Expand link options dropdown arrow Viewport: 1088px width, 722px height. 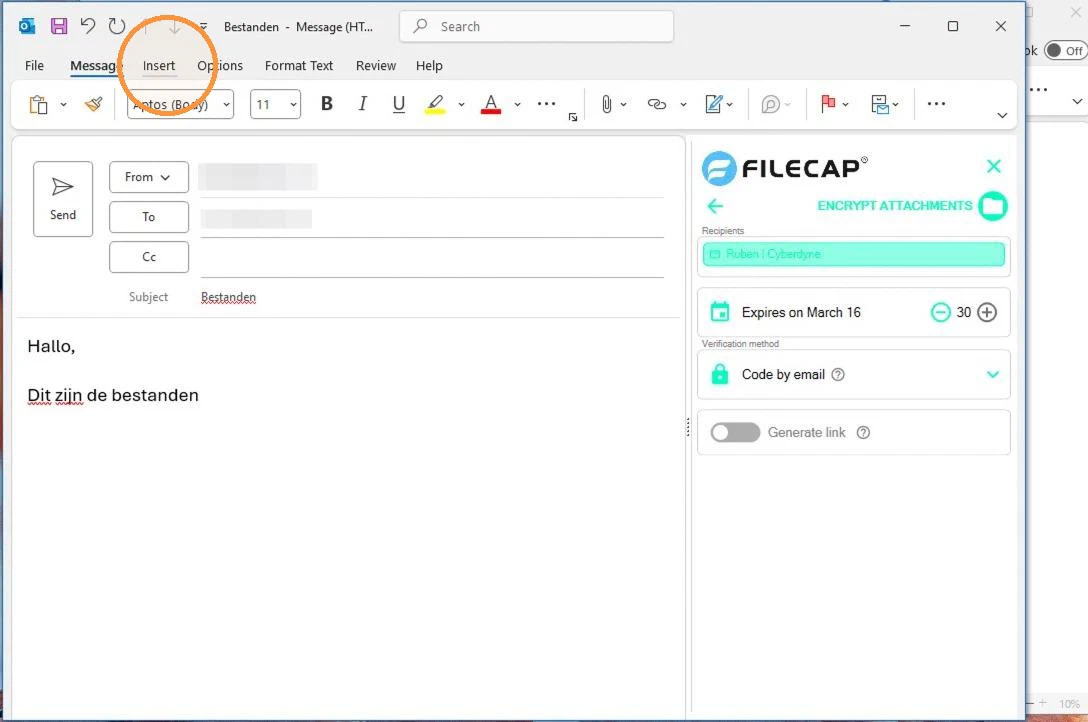point(683,105)
